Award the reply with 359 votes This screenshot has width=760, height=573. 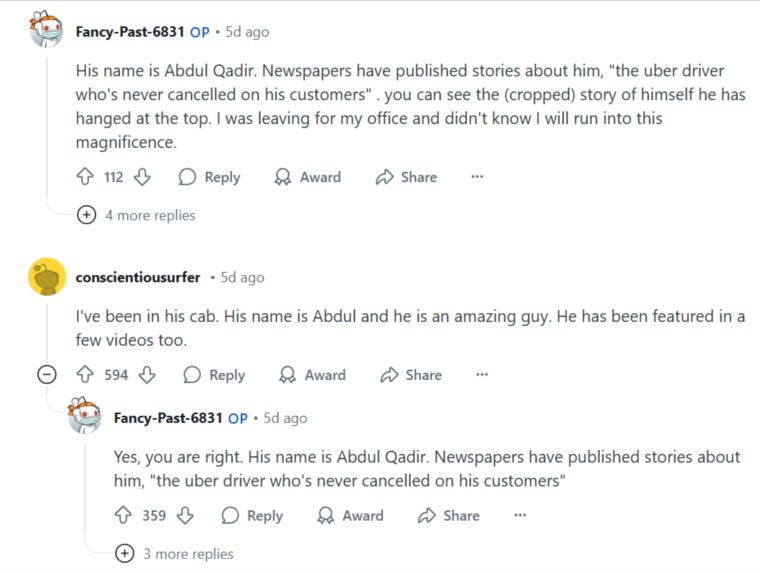point(350,515)
